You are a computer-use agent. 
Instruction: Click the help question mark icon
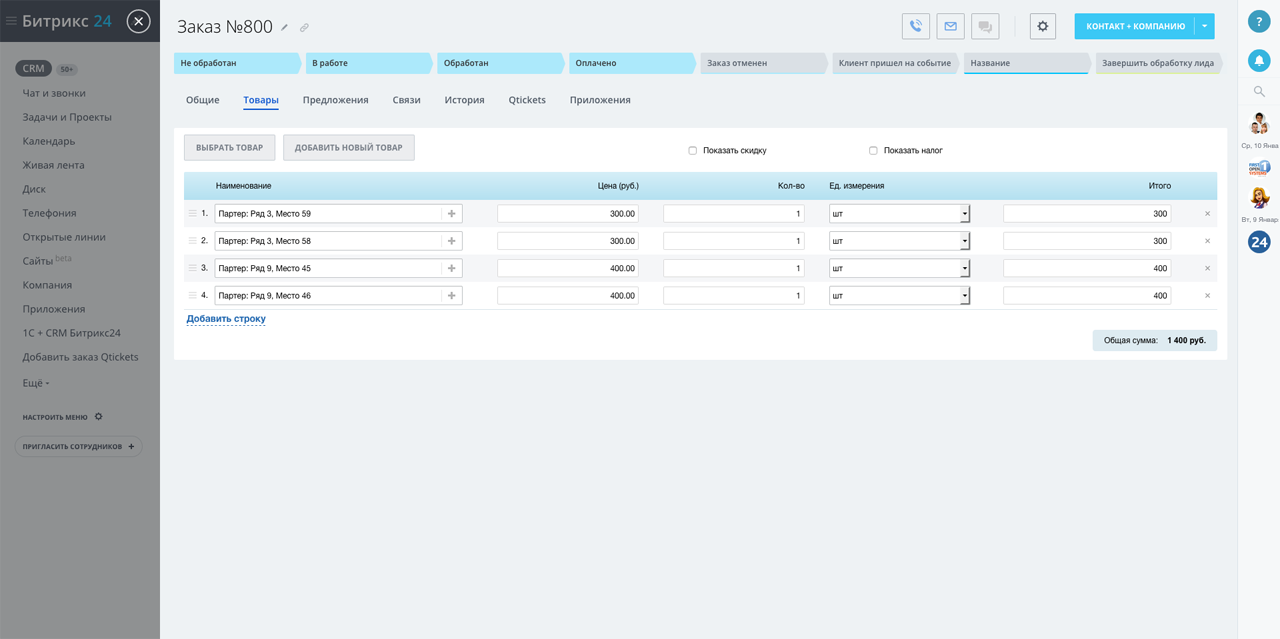[1259, 22]
